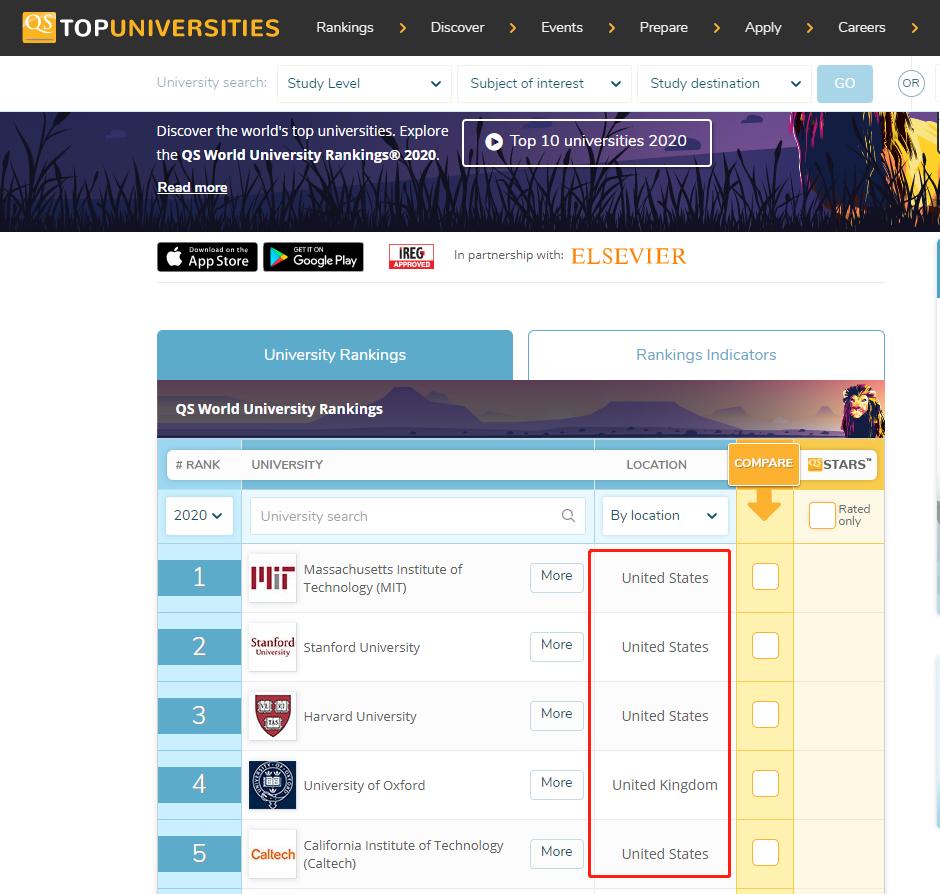Image resolution: width=940 pixels, height=894 pixels.
Task: Switch to Rankings Indicators tab
Action: pyautogui.click(x=706, y=355)
